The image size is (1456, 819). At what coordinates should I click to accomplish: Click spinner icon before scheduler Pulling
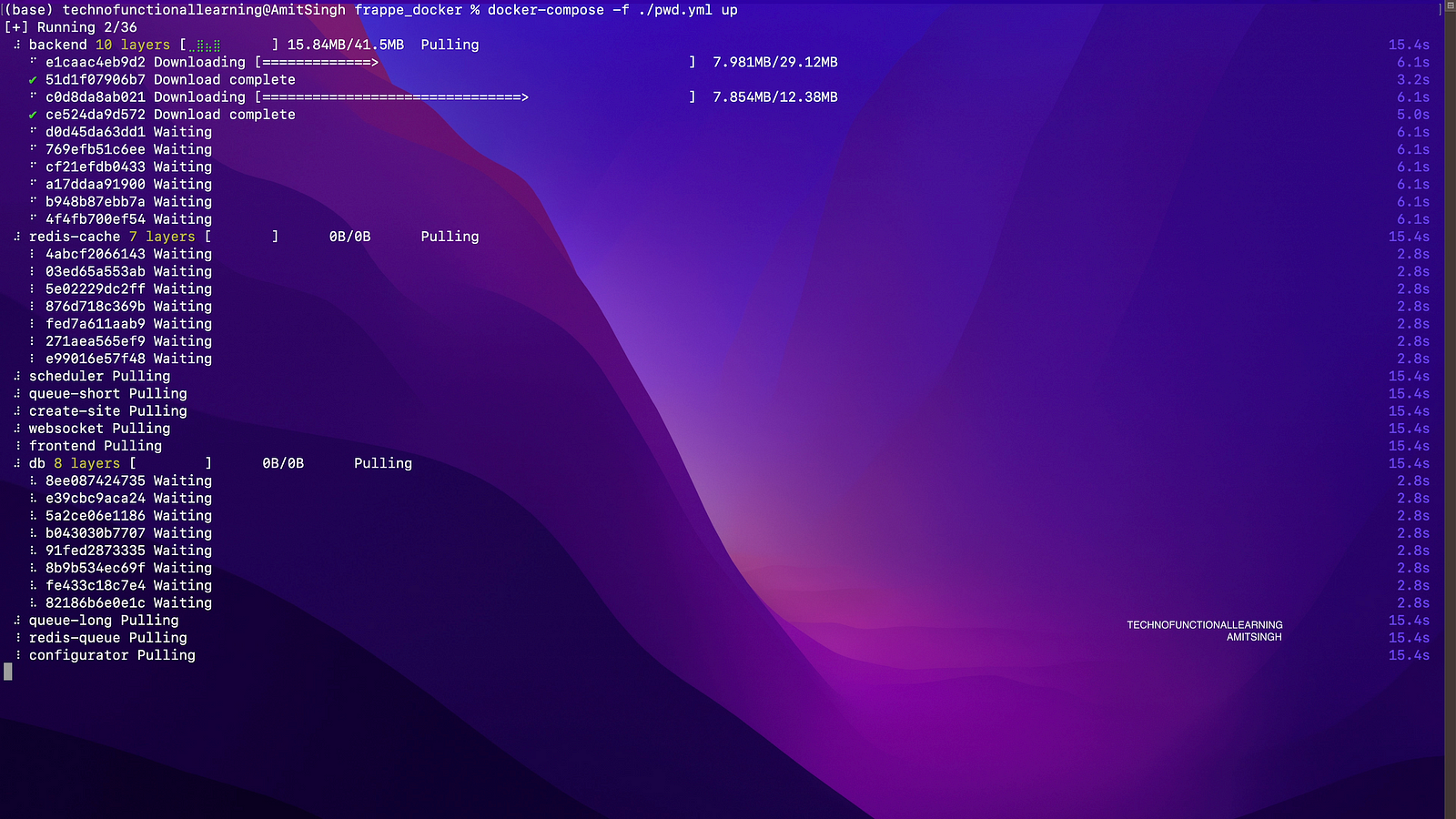coord(16,376)
